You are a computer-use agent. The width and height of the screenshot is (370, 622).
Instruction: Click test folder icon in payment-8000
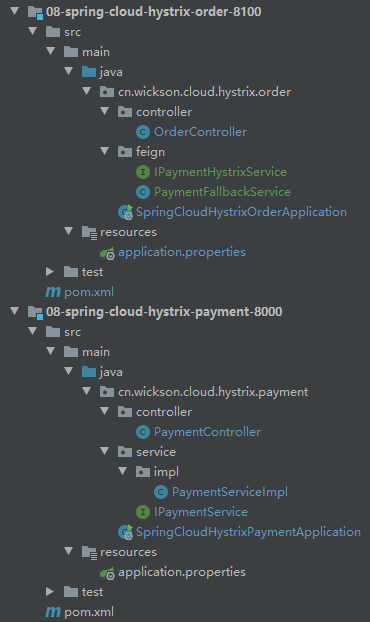point(71,592)
